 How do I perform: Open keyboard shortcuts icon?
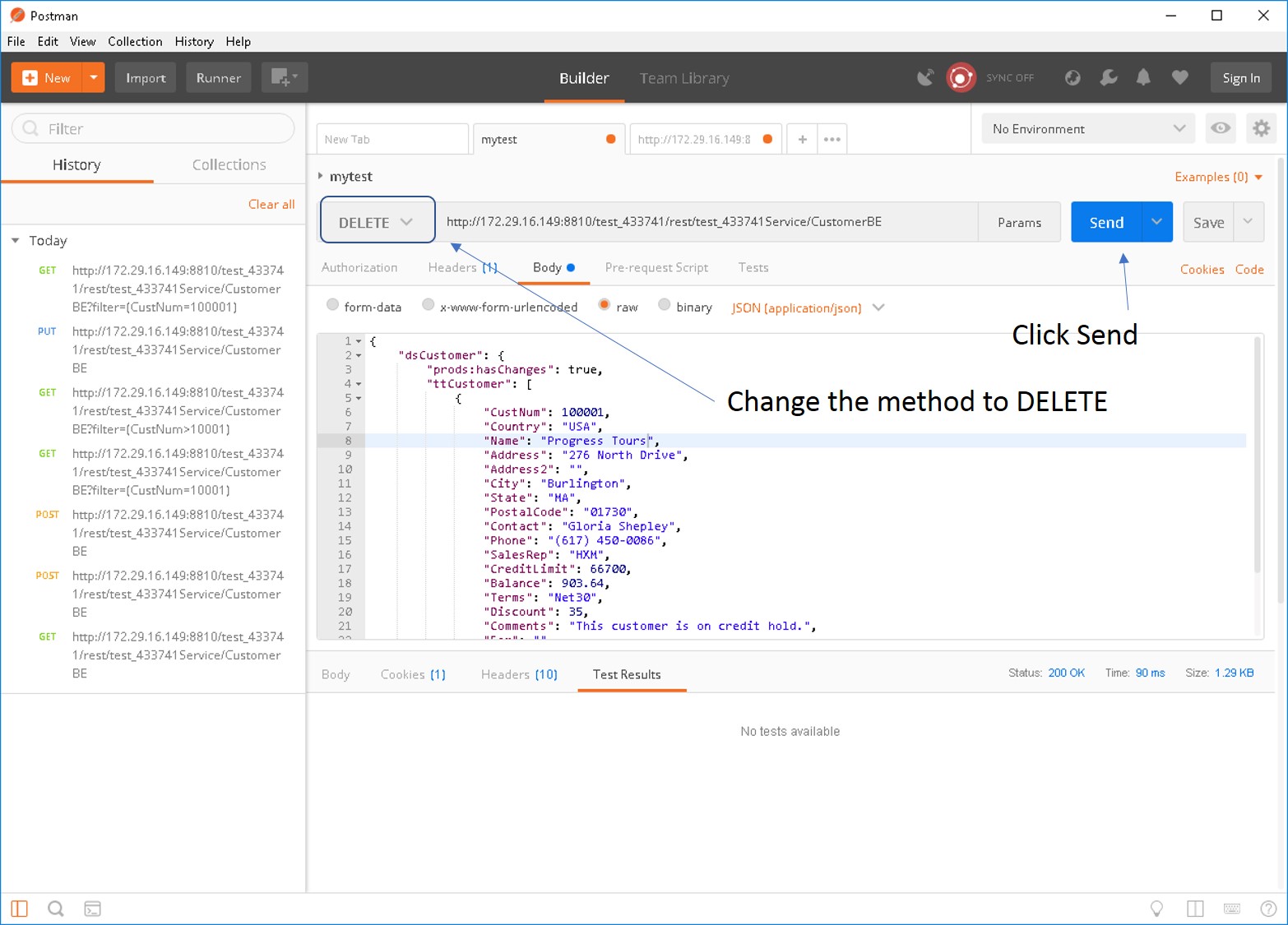coord(1232,909)
